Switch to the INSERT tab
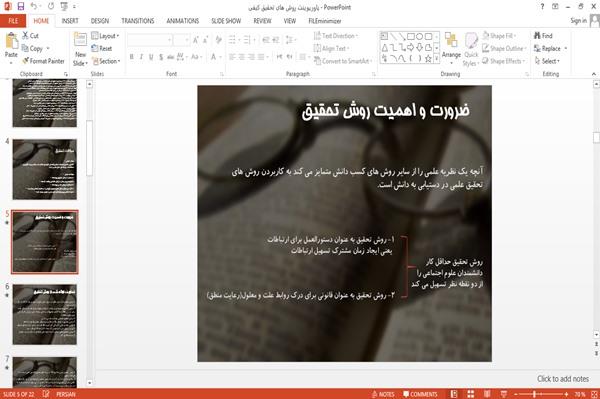 point(70,21)
